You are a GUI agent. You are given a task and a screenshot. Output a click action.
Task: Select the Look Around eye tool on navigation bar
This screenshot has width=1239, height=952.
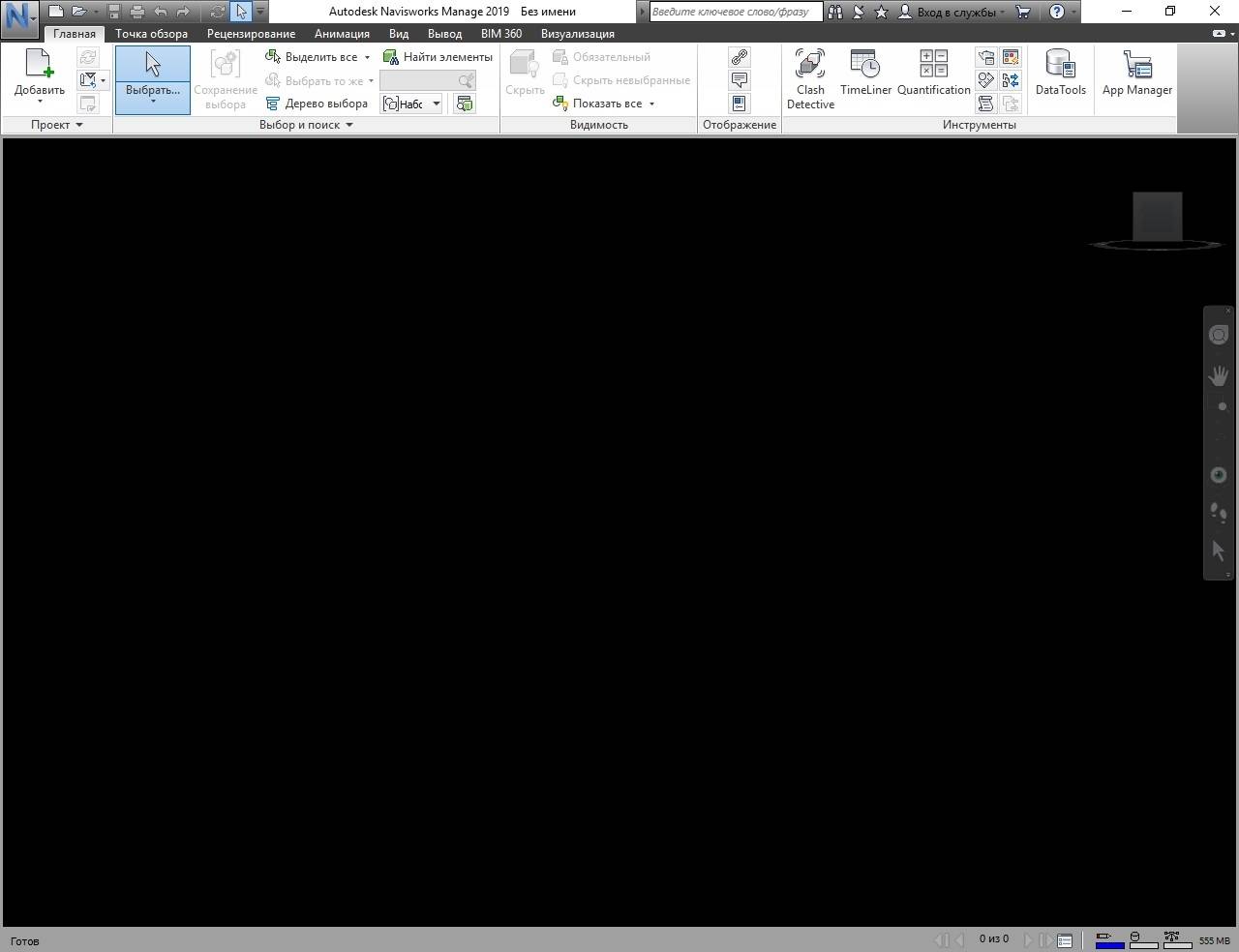[1219, 475]
